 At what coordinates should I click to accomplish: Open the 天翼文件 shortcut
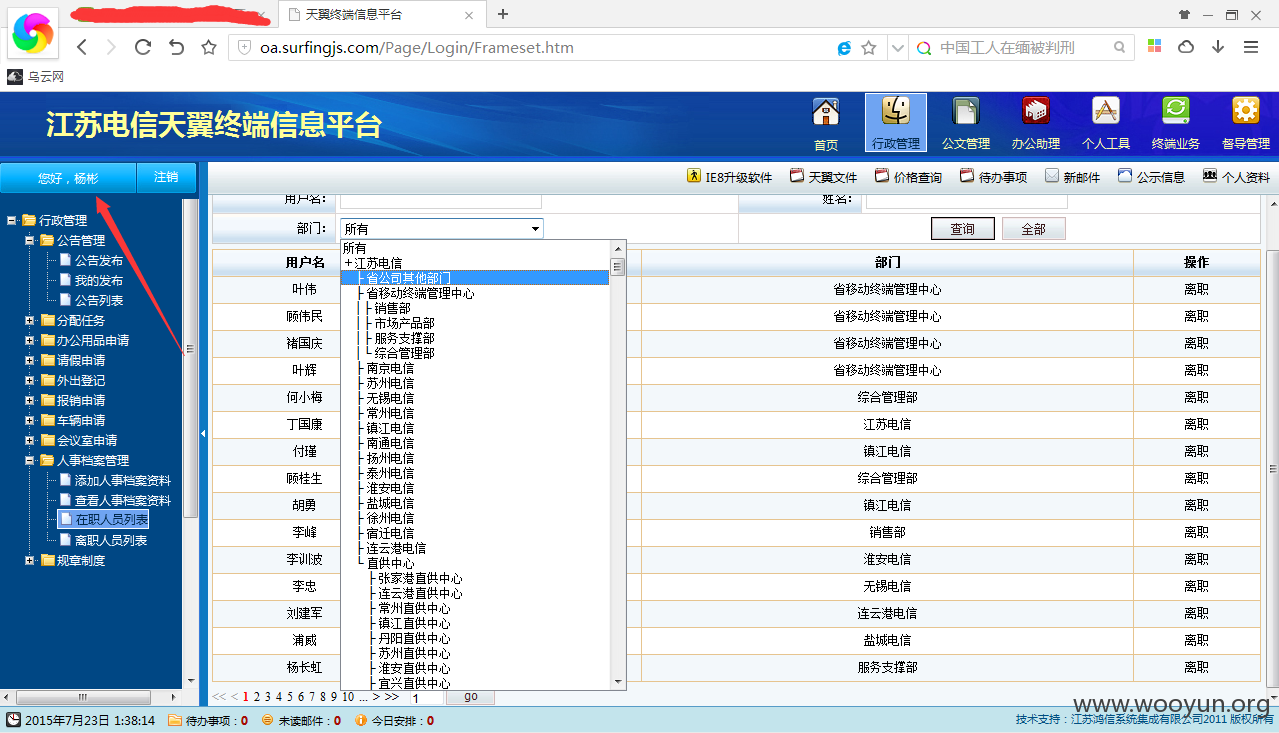(823, 177)
